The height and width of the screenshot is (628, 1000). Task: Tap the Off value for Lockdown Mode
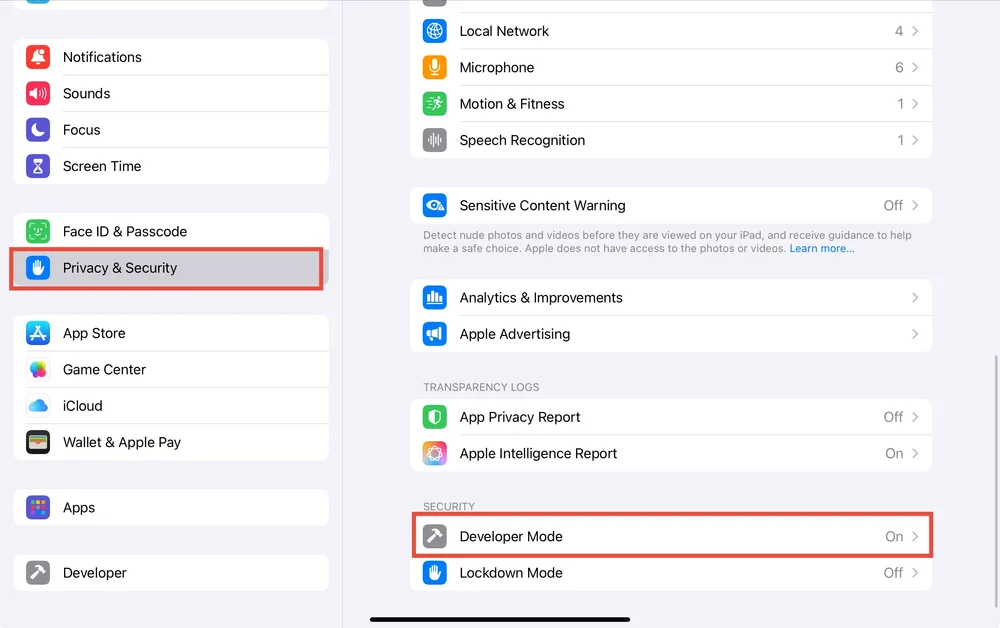tap(893, 573)
